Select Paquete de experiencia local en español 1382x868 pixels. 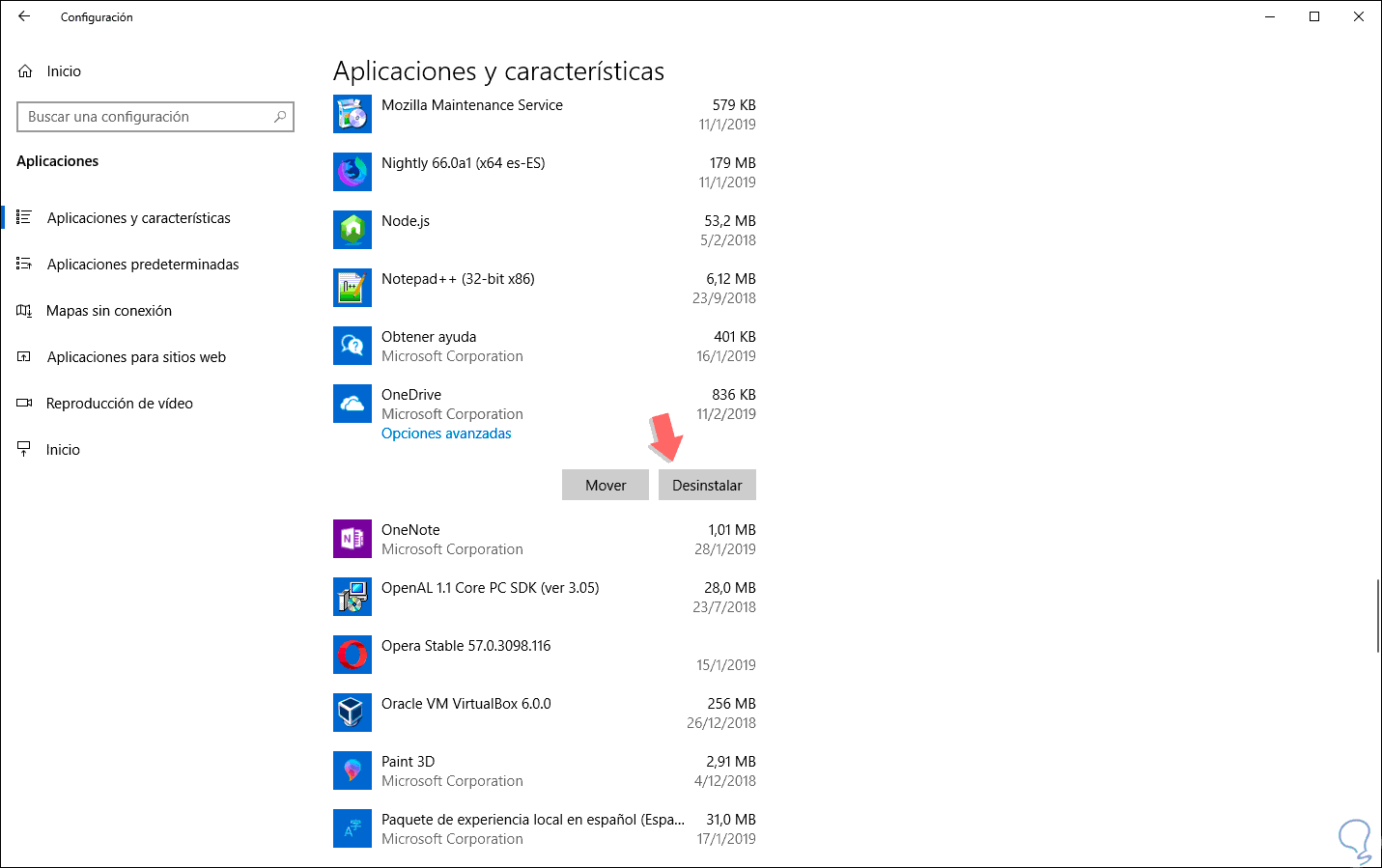[533, 820]
